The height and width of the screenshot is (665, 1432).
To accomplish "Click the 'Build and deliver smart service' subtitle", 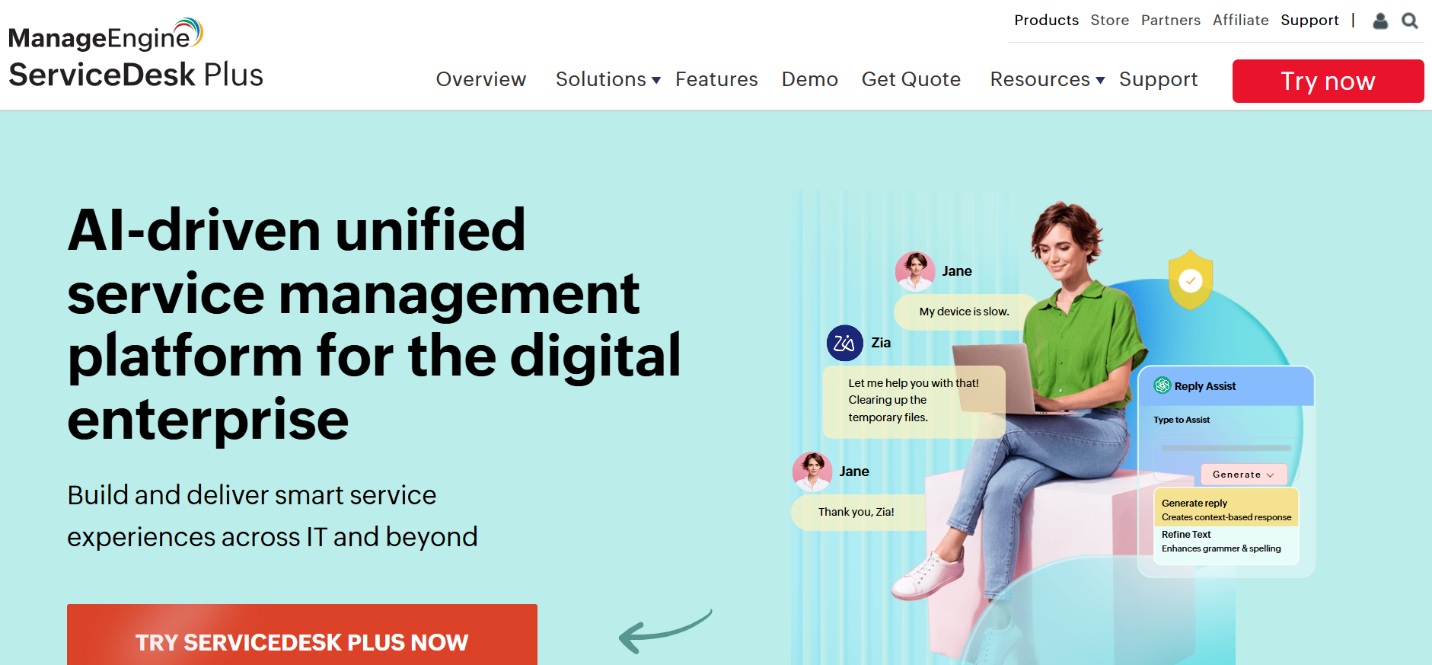I will 272,516.
